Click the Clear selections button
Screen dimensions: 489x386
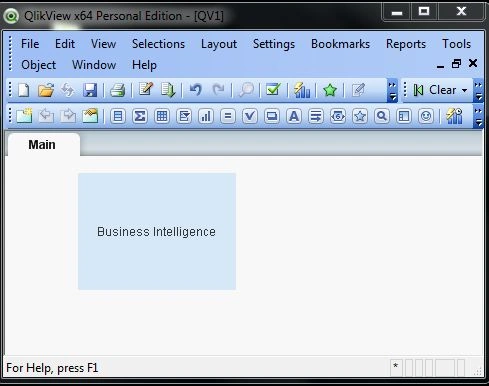click(434, 90)
